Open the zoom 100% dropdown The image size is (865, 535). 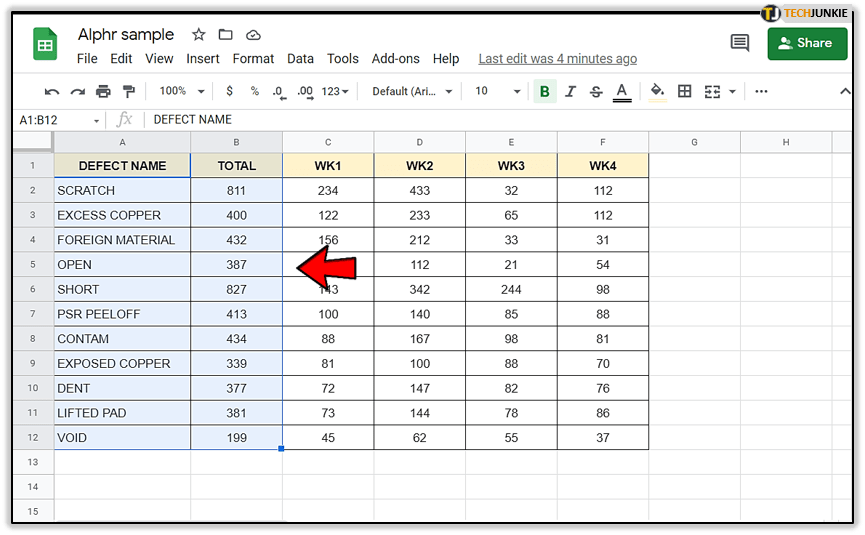[181, 91]
